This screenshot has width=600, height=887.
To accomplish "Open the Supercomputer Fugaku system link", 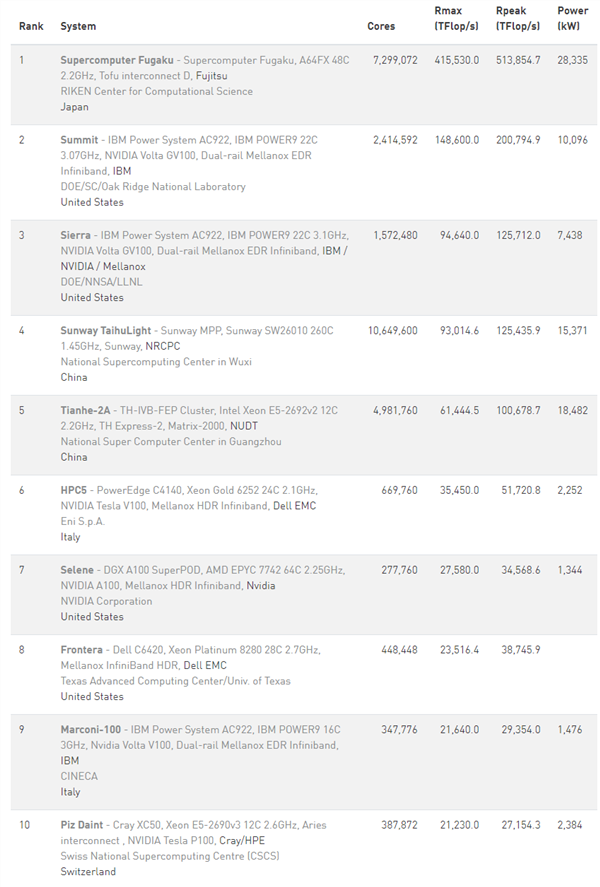I will [x=118, y=60].
